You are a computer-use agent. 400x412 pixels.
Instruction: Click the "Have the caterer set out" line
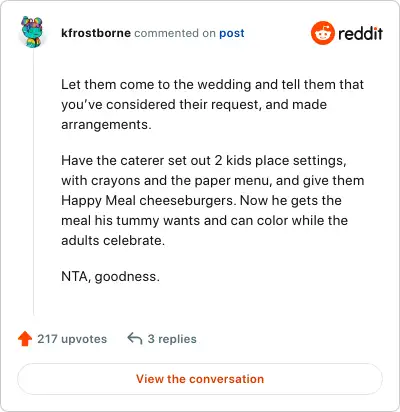tap(204, 160)
